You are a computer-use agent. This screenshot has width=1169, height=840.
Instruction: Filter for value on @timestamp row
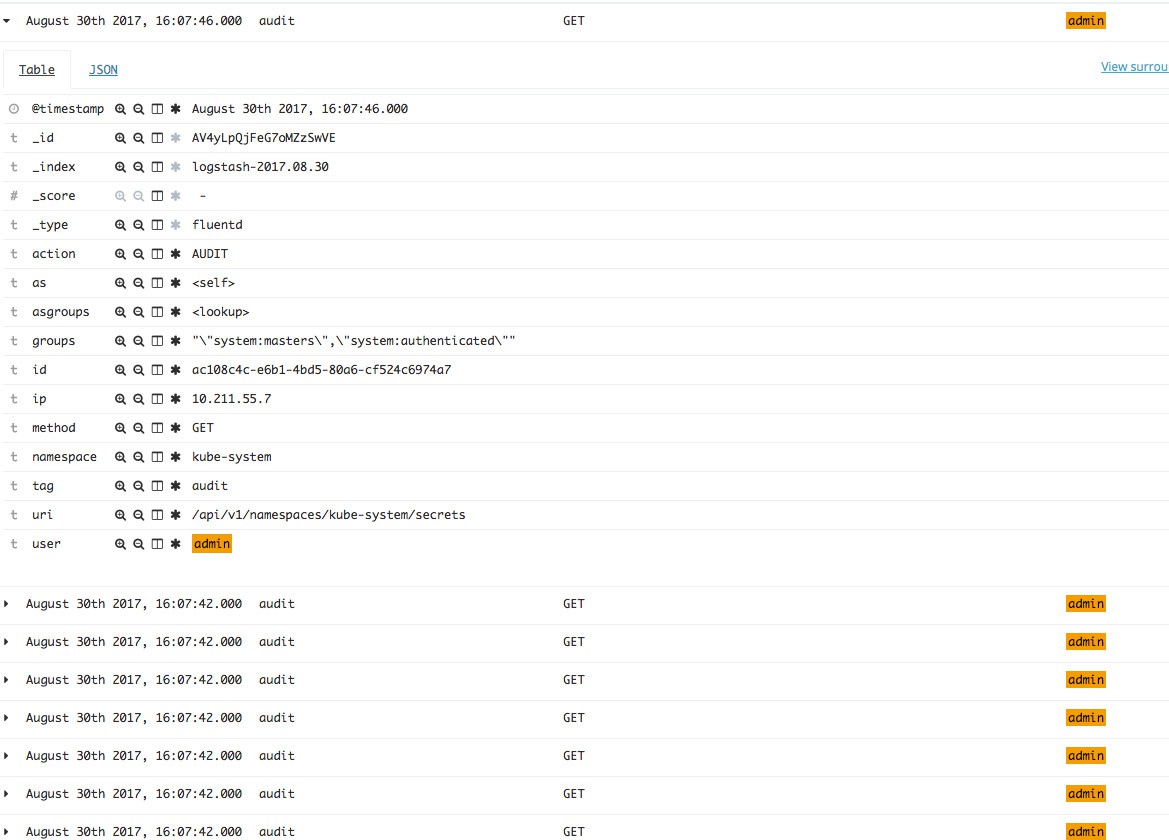point(120,109)
